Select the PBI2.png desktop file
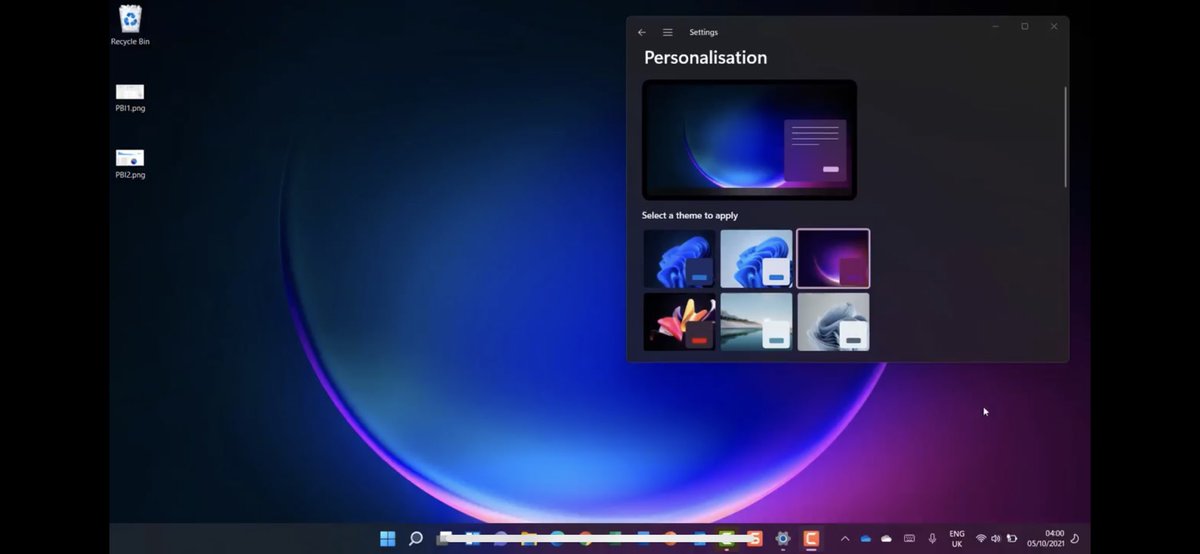The image size is (1200, 554). (x=130, y=164)
